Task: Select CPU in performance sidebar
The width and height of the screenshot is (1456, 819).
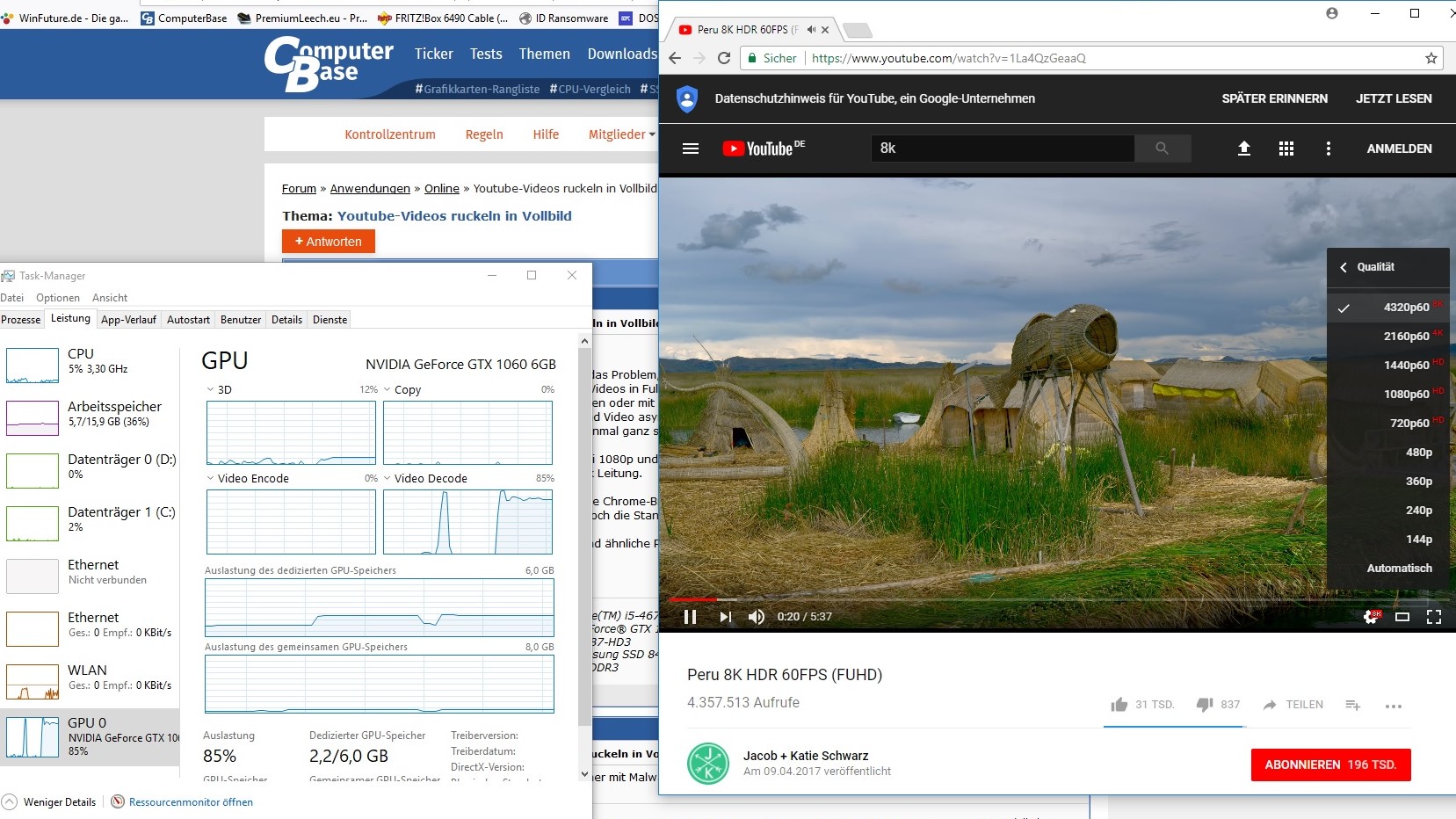Action: [x=90, y=366]
